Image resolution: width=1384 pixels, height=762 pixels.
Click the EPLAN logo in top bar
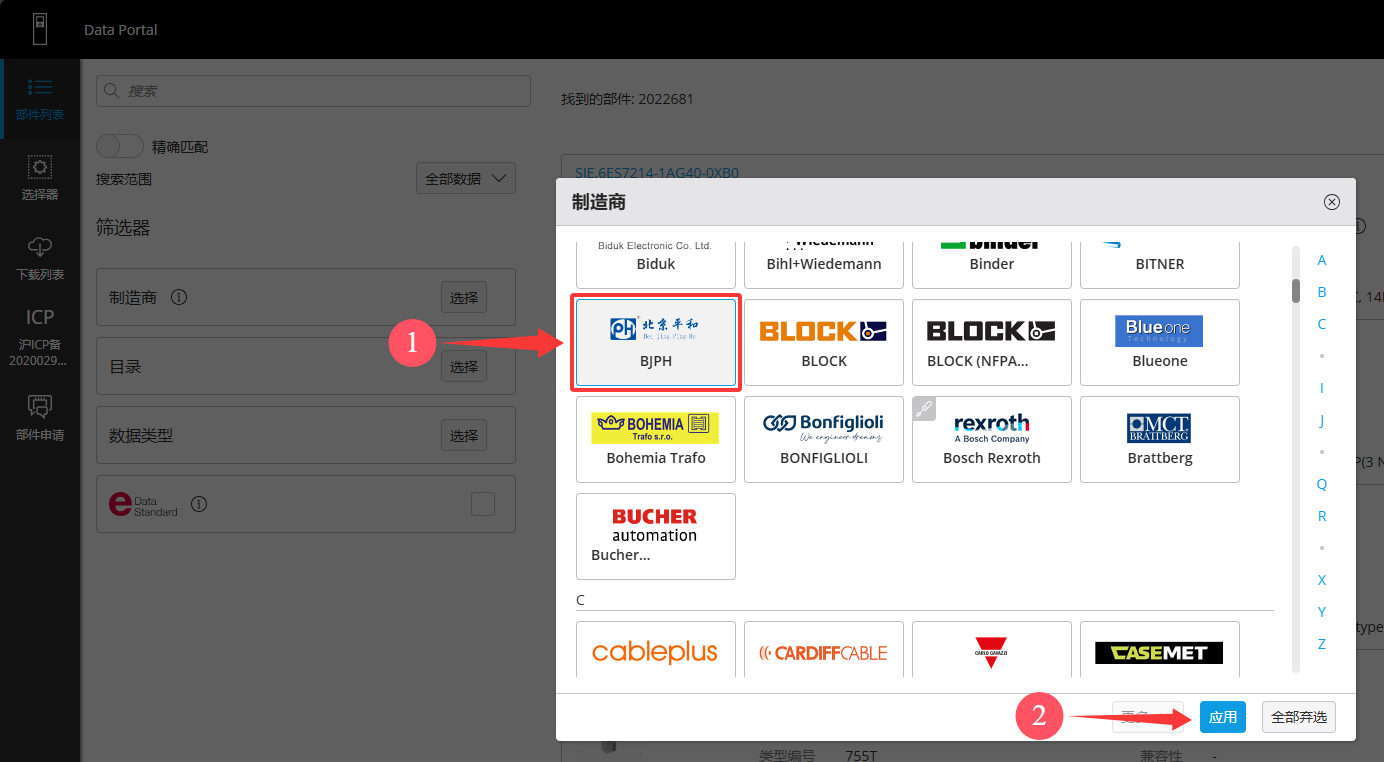pyautogui.click(x=40, y=28)
